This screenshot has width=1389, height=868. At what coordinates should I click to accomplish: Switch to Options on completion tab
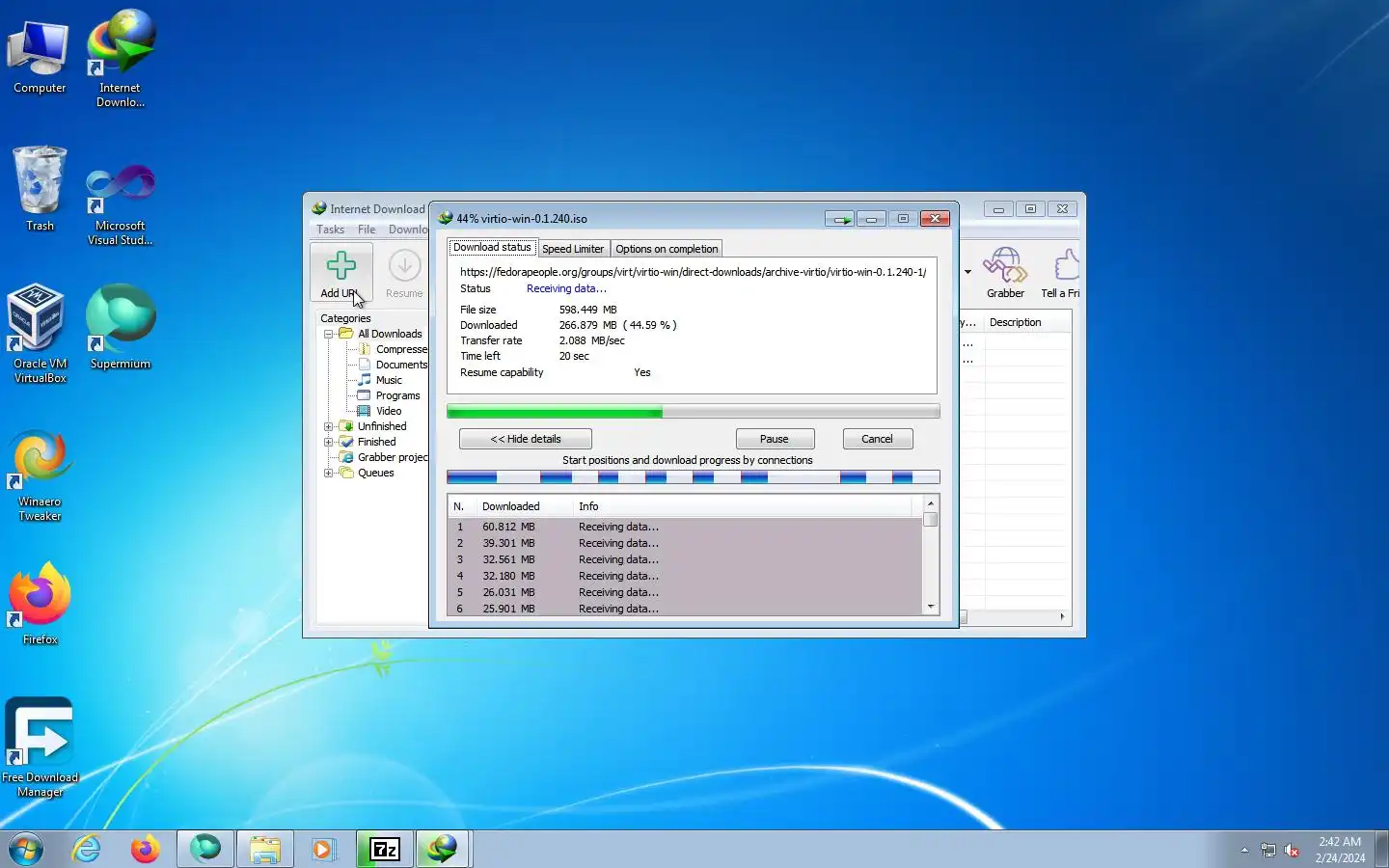coord(667,249)
